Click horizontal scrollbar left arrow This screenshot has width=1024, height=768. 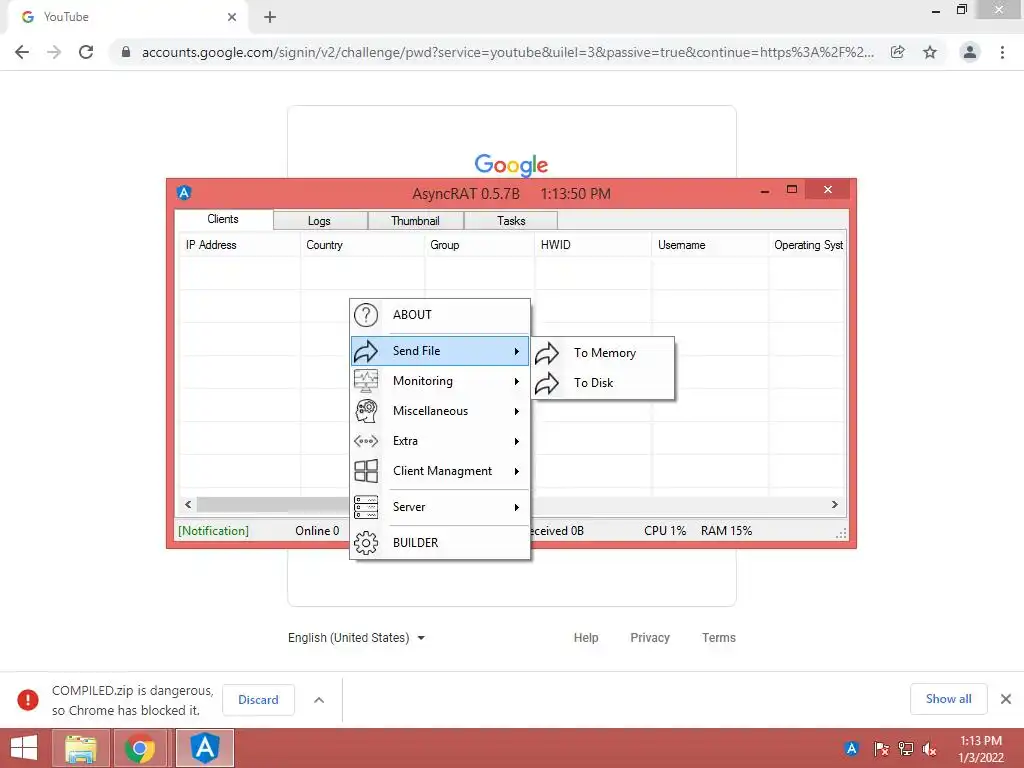tap(188, 505)
